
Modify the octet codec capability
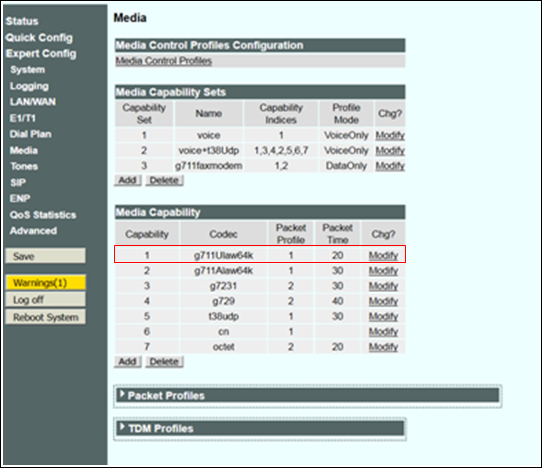(x=383, y=347)
